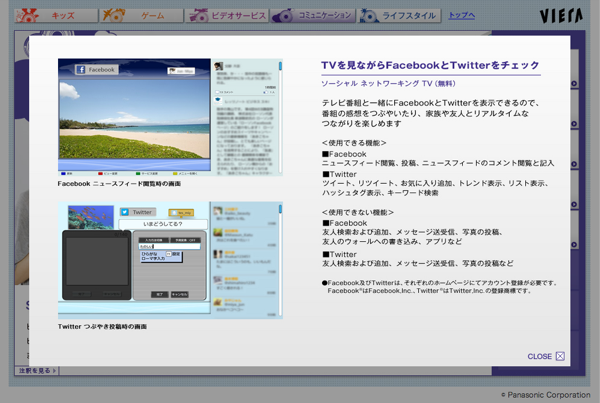This screenshot has width=600, height=403.
Task: Click the <使用できない機能> heading
Action: 358,212
